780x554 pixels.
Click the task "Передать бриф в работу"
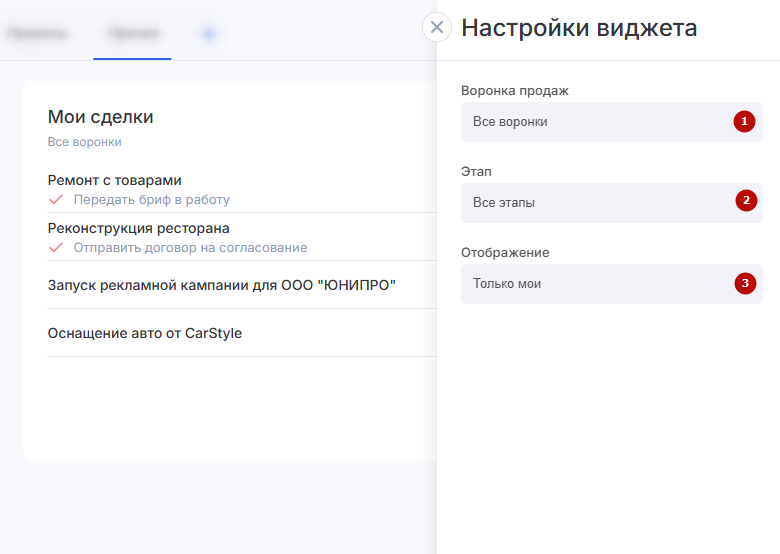tap(152, 199)
